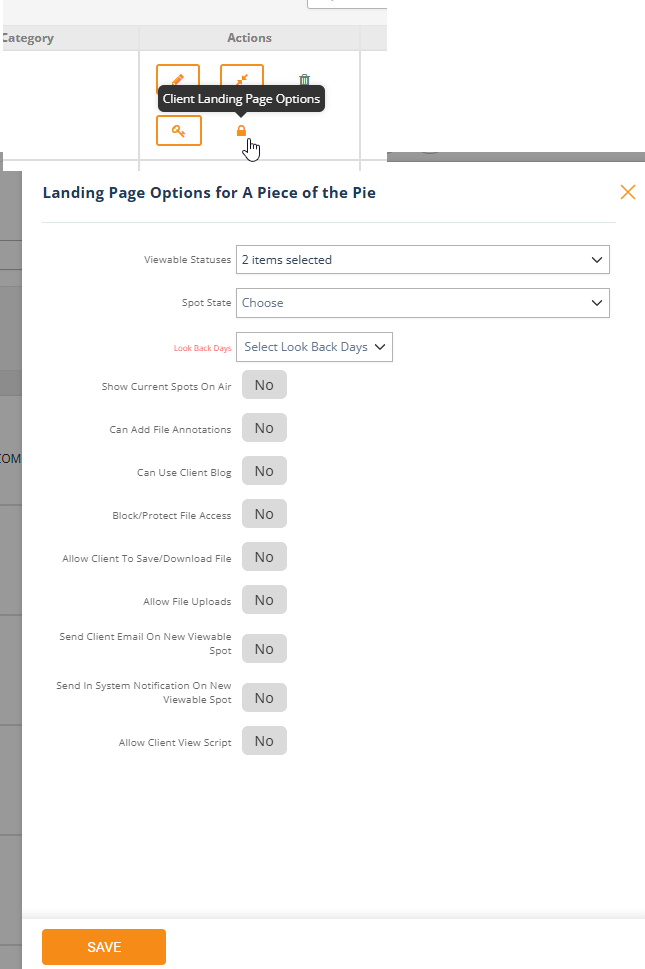Click the key icon button

point(179,130)
